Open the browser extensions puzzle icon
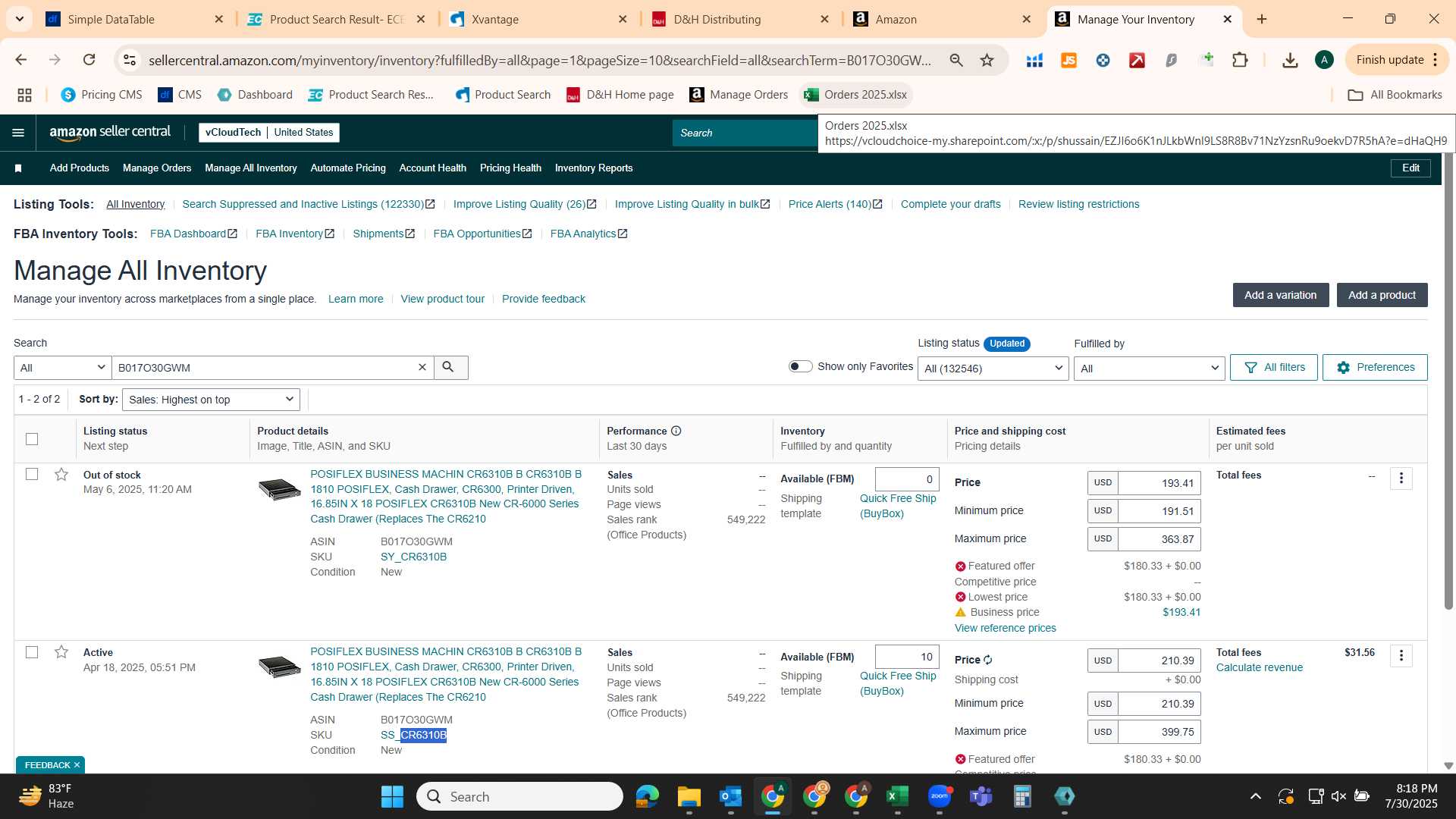Screen dimensions: 1456x819 click(x=1240, y=60)
